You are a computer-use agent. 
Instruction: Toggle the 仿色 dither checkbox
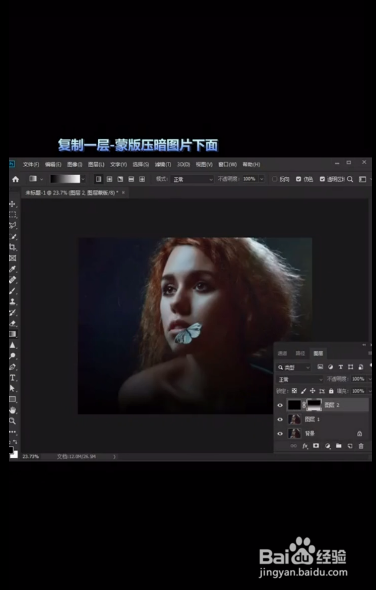[x=298, y=179]
